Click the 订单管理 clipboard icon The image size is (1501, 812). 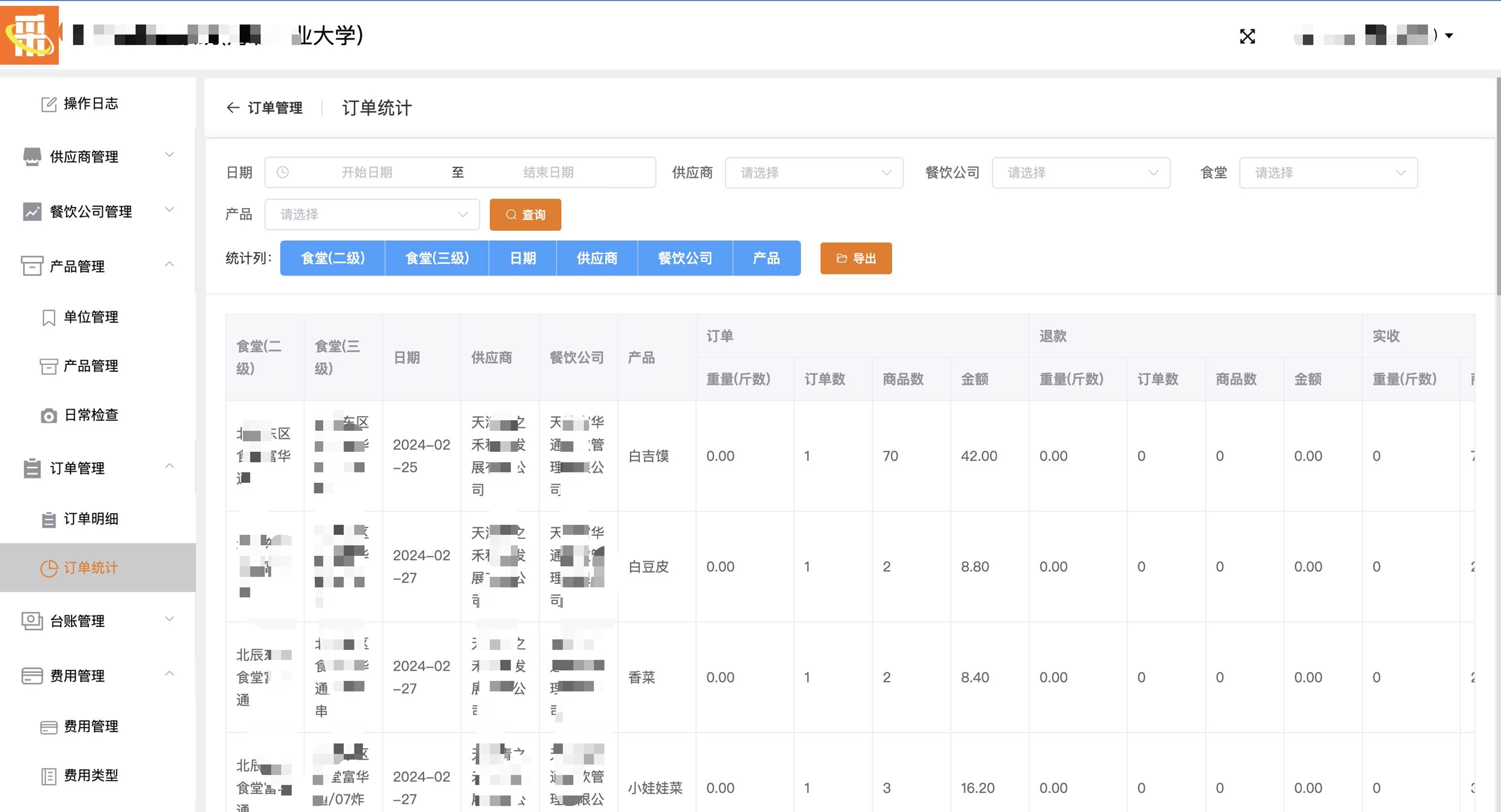click(x=32, y=468)
